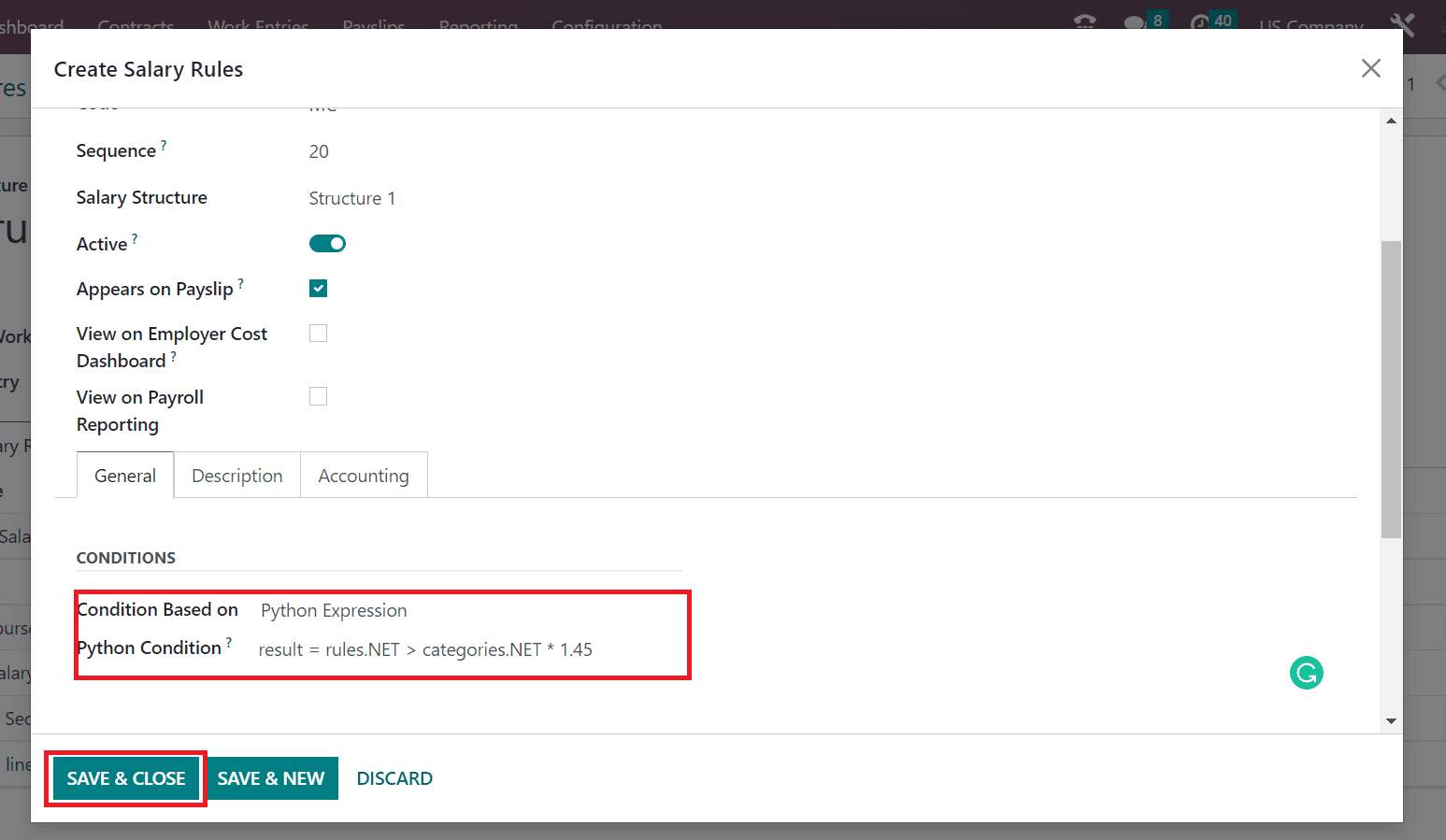Click the dialog scrollbar up arrow
This screenshot has width=1446, height=840.
(x=1391, y=121)
